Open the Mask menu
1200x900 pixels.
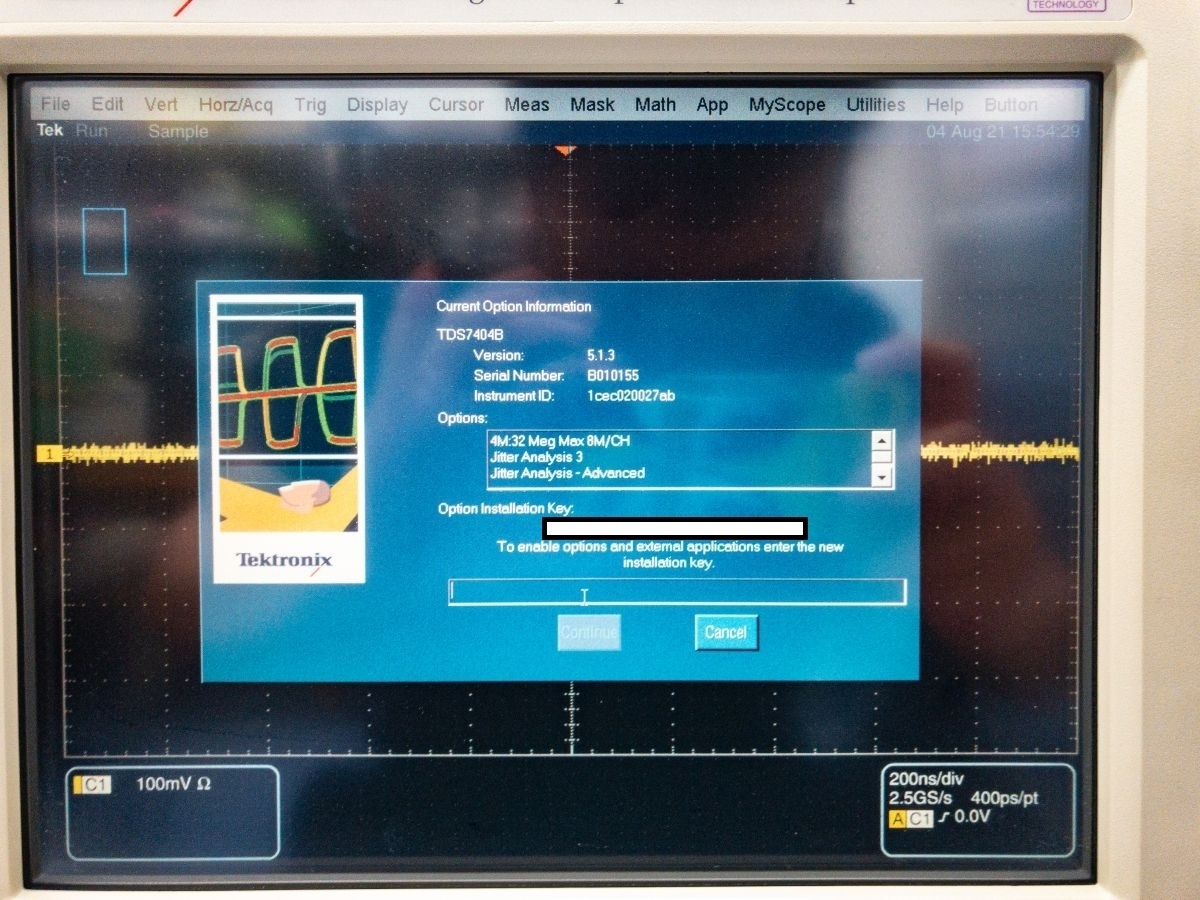pyautogui.click(x=593, y=104)
